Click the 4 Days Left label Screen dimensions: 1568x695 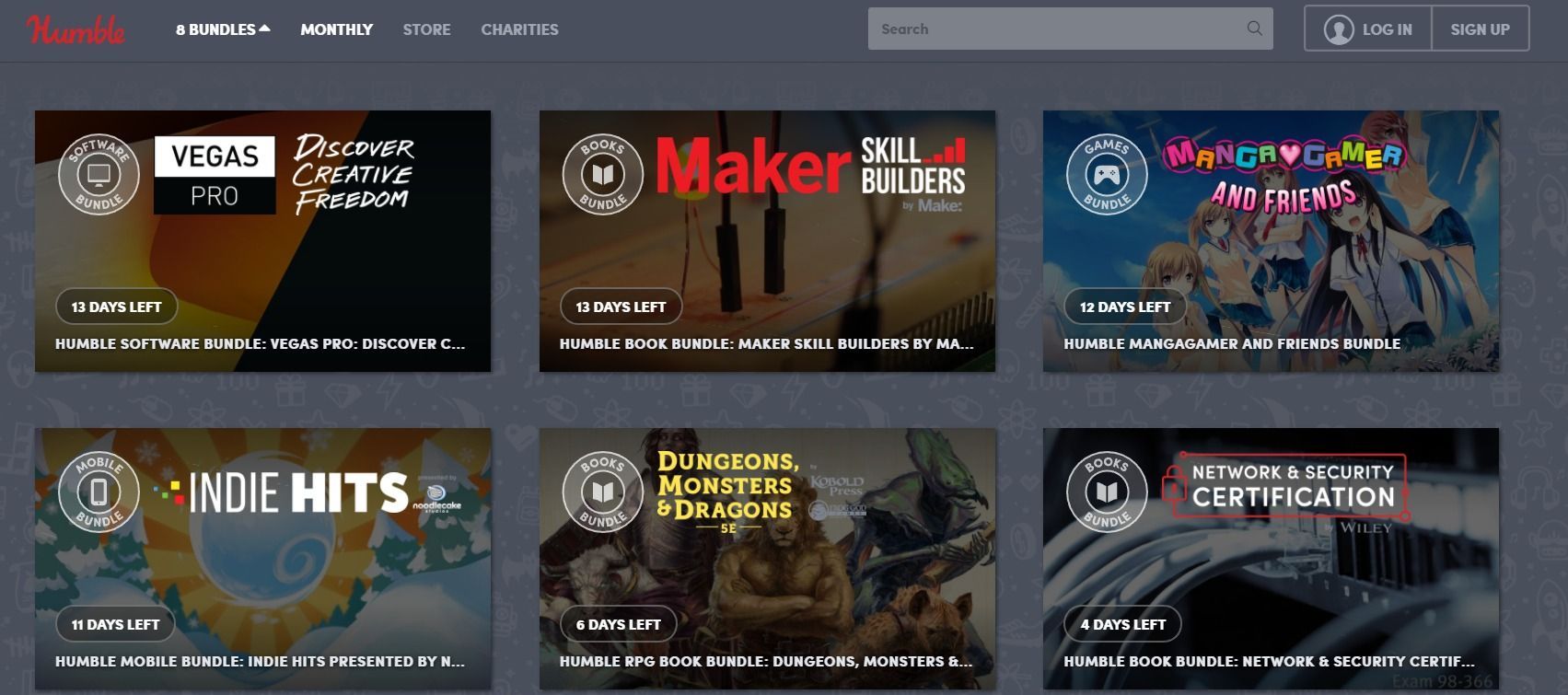click(x=1122, y=624)
